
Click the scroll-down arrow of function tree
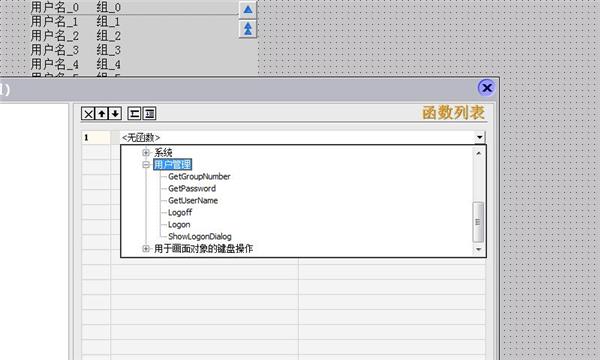tap(478, 249)
